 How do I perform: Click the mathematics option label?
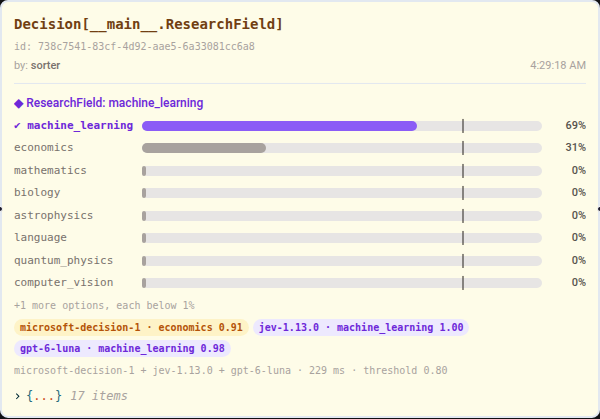click(x=50, y=170)
